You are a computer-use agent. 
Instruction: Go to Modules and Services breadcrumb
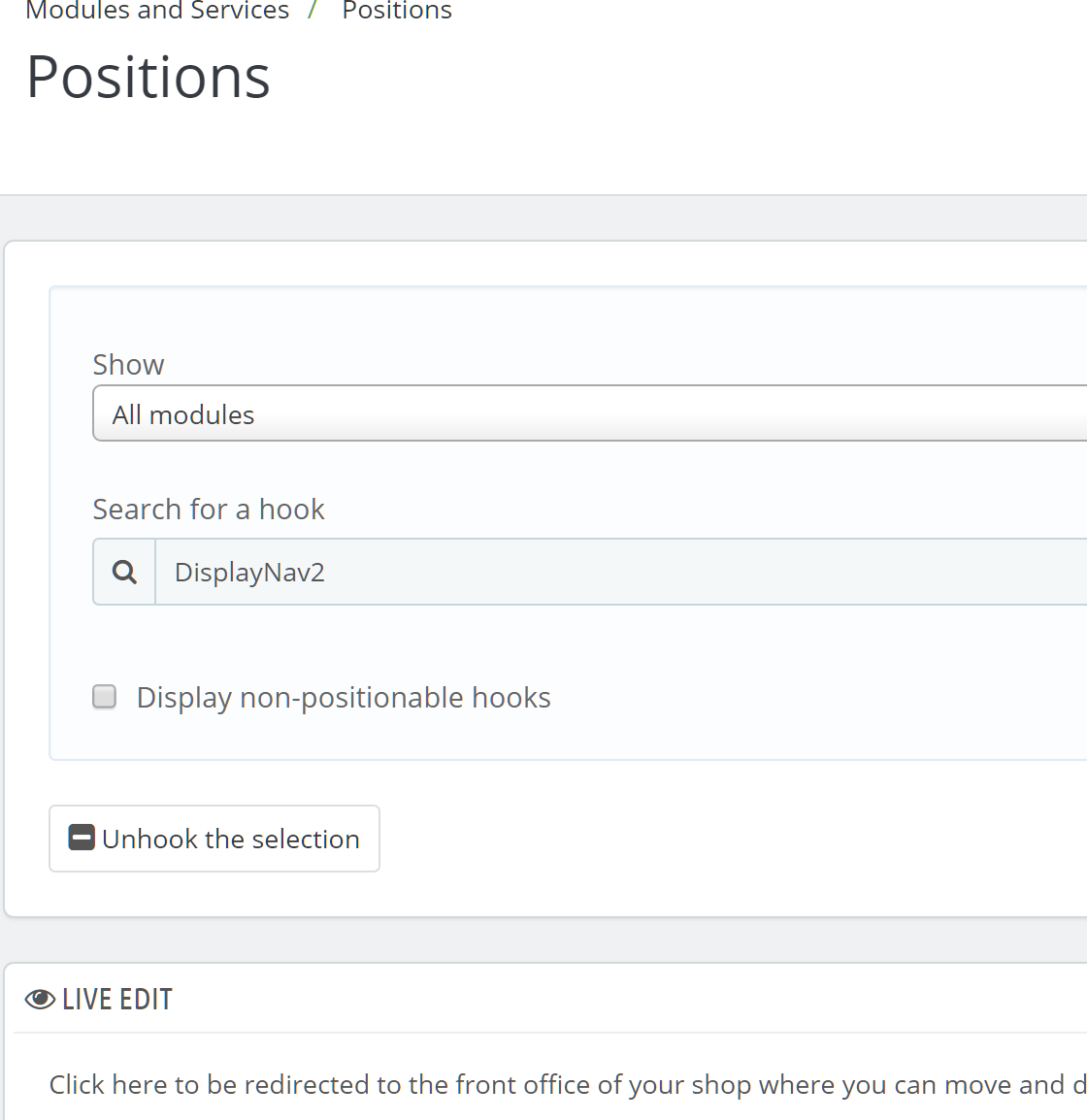(x=157, y=11)
